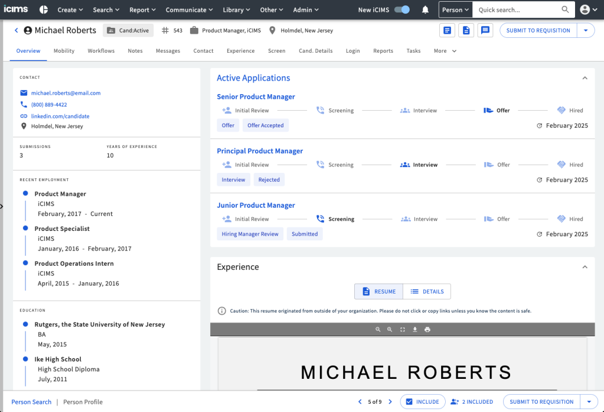
Task: Collapse the Active Applications section
Action: pyautogui.click(x=585, y=78)
